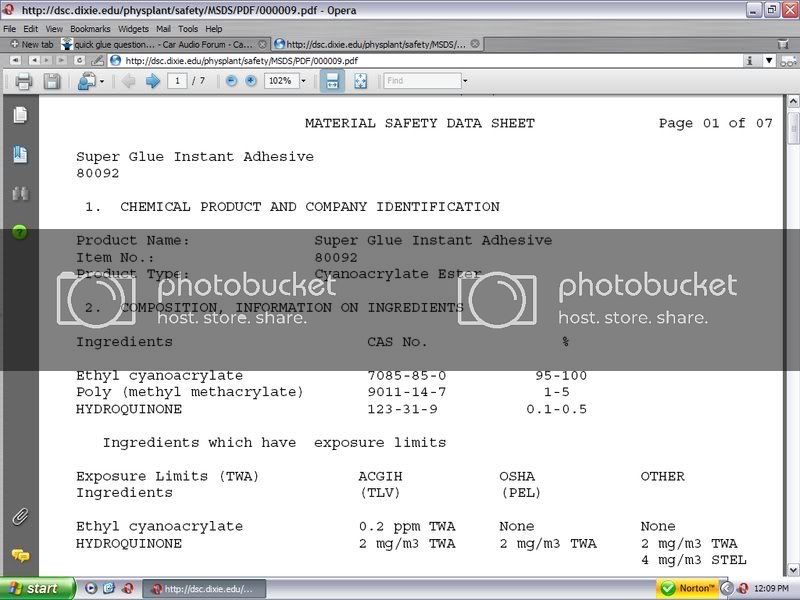Image resolution: width=800 pixels, height=600 pixels.
Task: Open the Help menu
Action: point(214,29)
